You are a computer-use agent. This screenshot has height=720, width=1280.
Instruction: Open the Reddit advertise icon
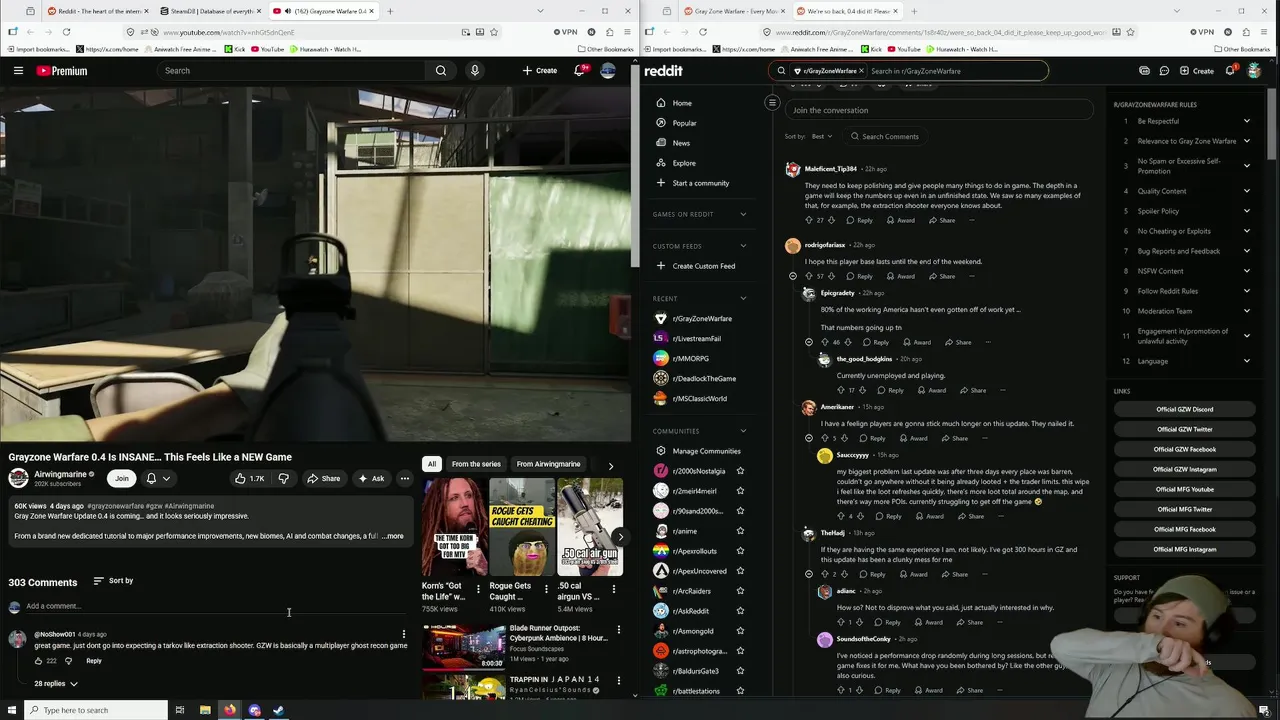click(1144, 71)
